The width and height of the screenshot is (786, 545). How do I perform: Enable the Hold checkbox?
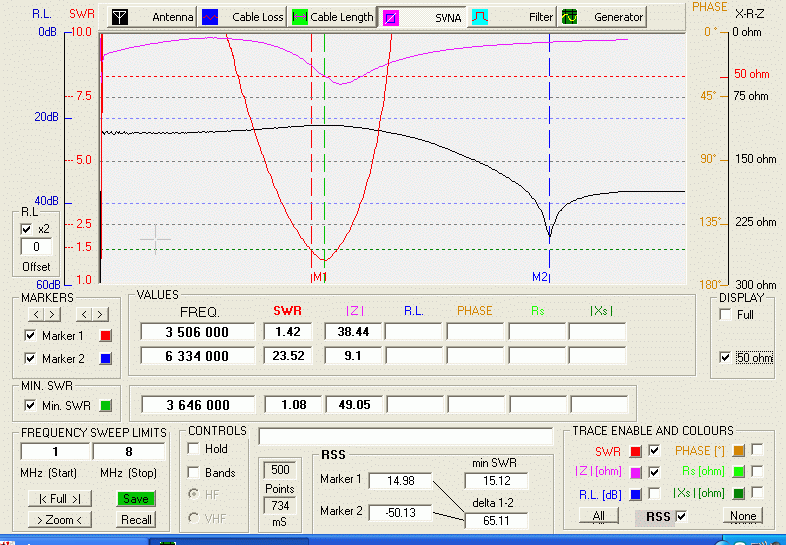(193, 449)
